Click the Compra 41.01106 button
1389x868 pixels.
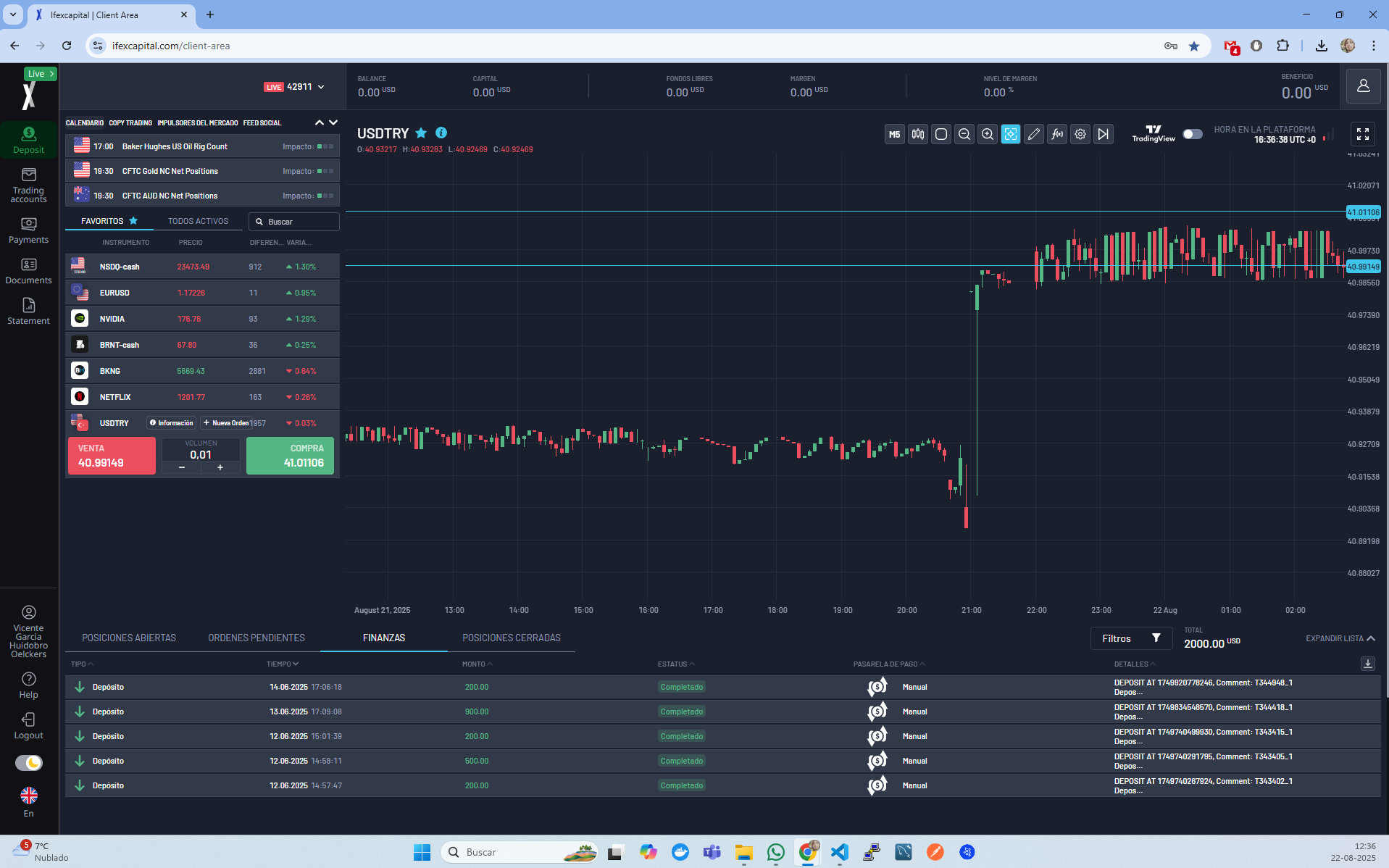click(290, 456)
